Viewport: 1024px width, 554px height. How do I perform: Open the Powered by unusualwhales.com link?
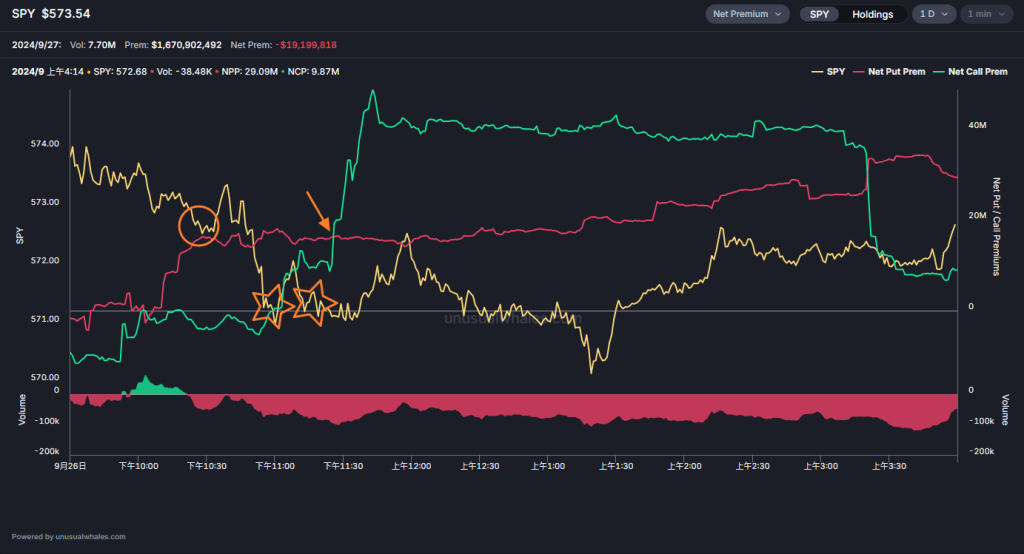(x=69, y=536)
